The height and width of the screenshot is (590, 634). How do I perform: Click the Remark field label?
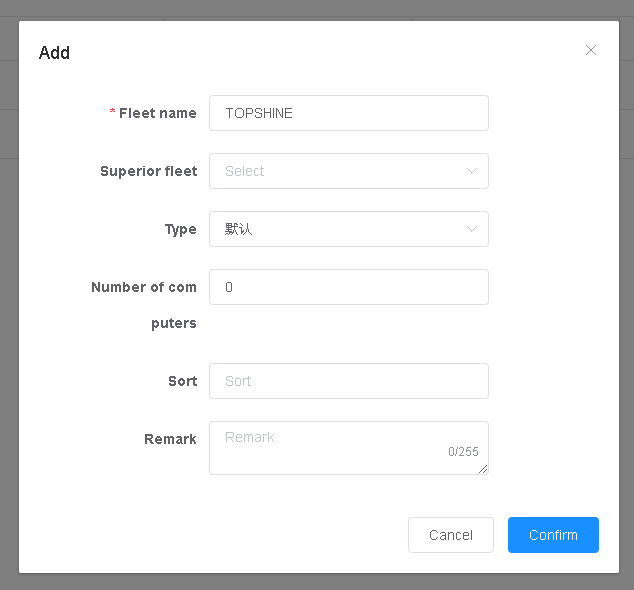170,439
